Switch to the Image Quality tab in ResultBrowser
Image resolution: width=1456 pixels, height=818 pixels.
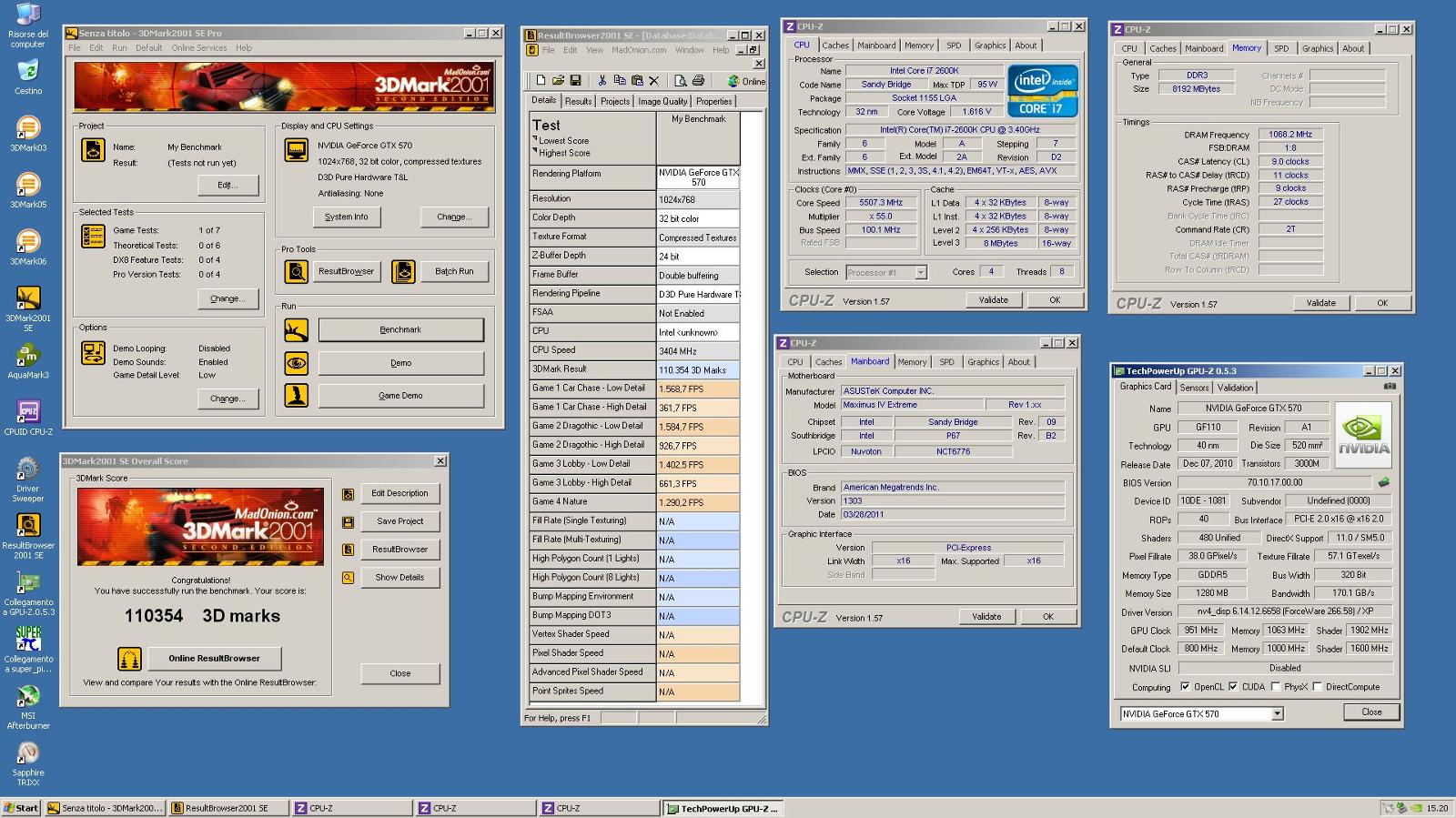click(x=662, y=101)
